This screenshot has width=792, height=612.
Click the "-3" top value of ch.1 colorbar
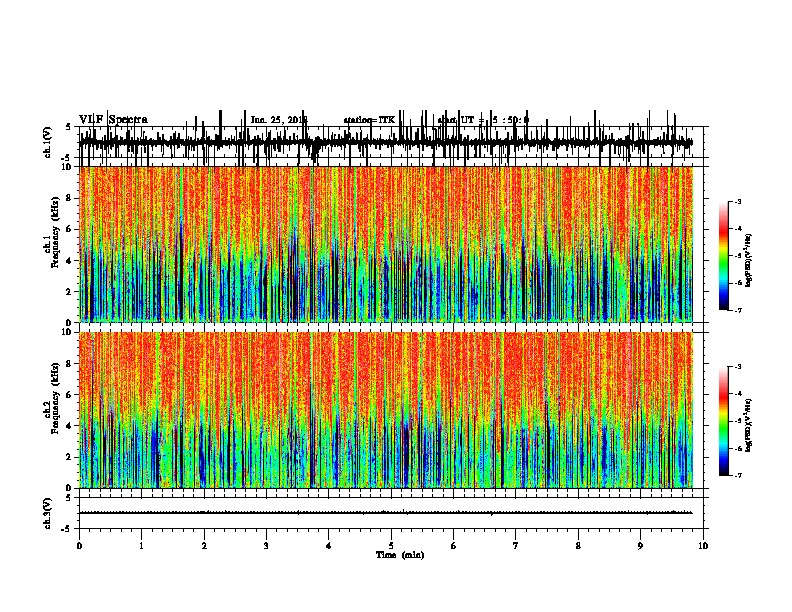pyautogui.click(x=737, y=201)
